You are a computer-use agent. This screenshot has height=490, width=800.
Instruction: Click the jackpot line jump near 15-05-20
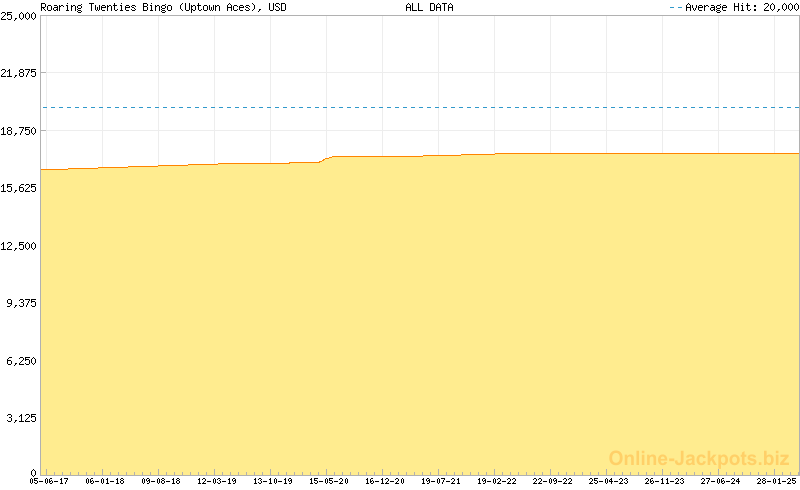tap(326, 158)
